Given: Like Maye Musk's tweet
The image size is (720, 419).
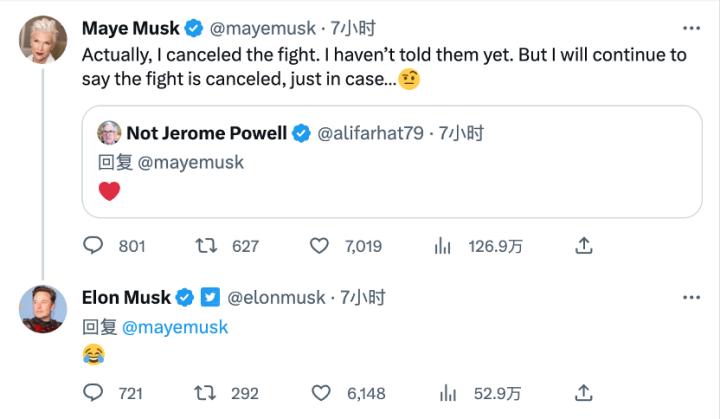Looking at the screenshot, I should point(320,245).
